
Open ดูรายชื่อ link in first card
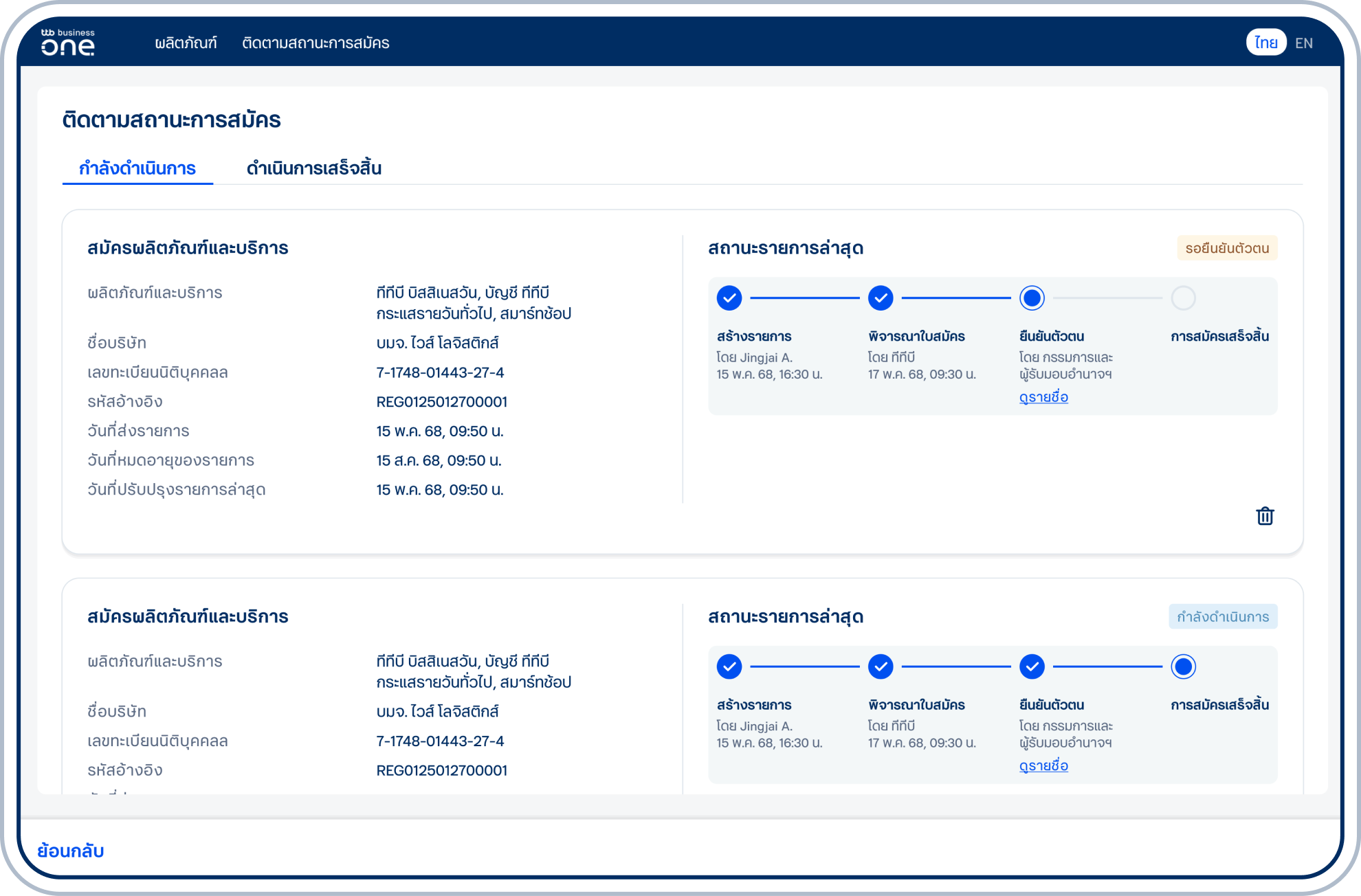(1043, 397)
